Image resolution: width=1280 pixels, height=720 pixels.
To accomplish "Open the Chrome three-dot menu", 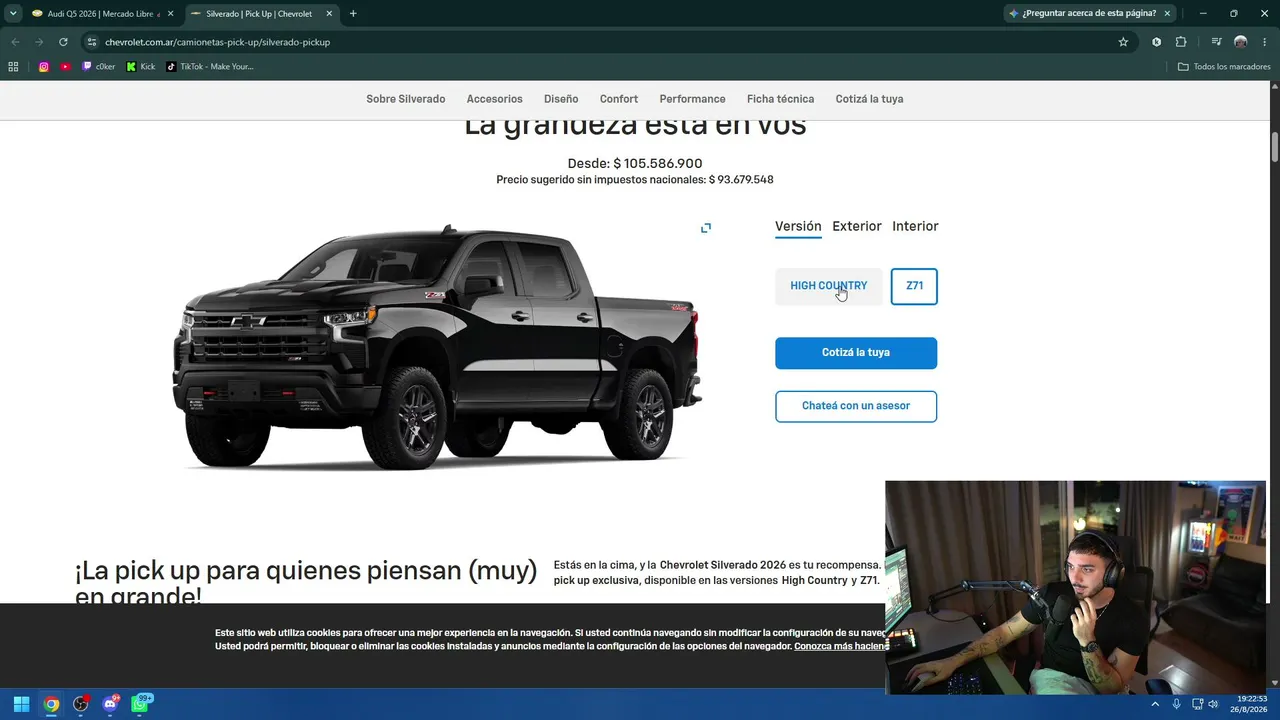I will point(1265,42).
